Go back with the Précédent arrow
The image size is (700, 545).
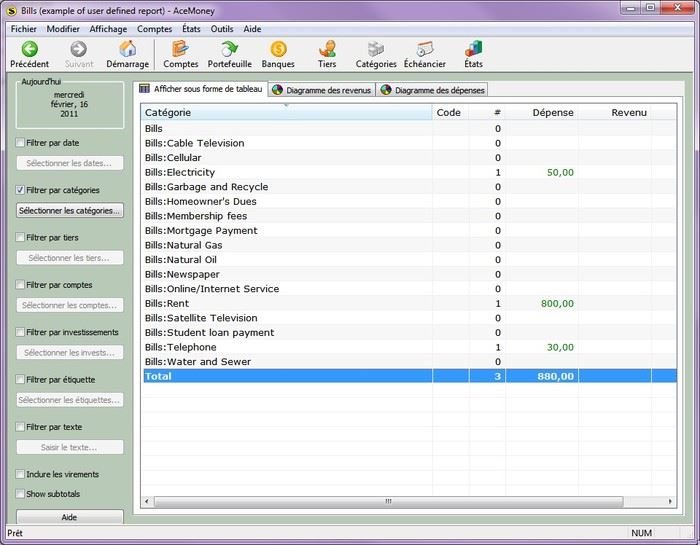[x=29, y=54]
